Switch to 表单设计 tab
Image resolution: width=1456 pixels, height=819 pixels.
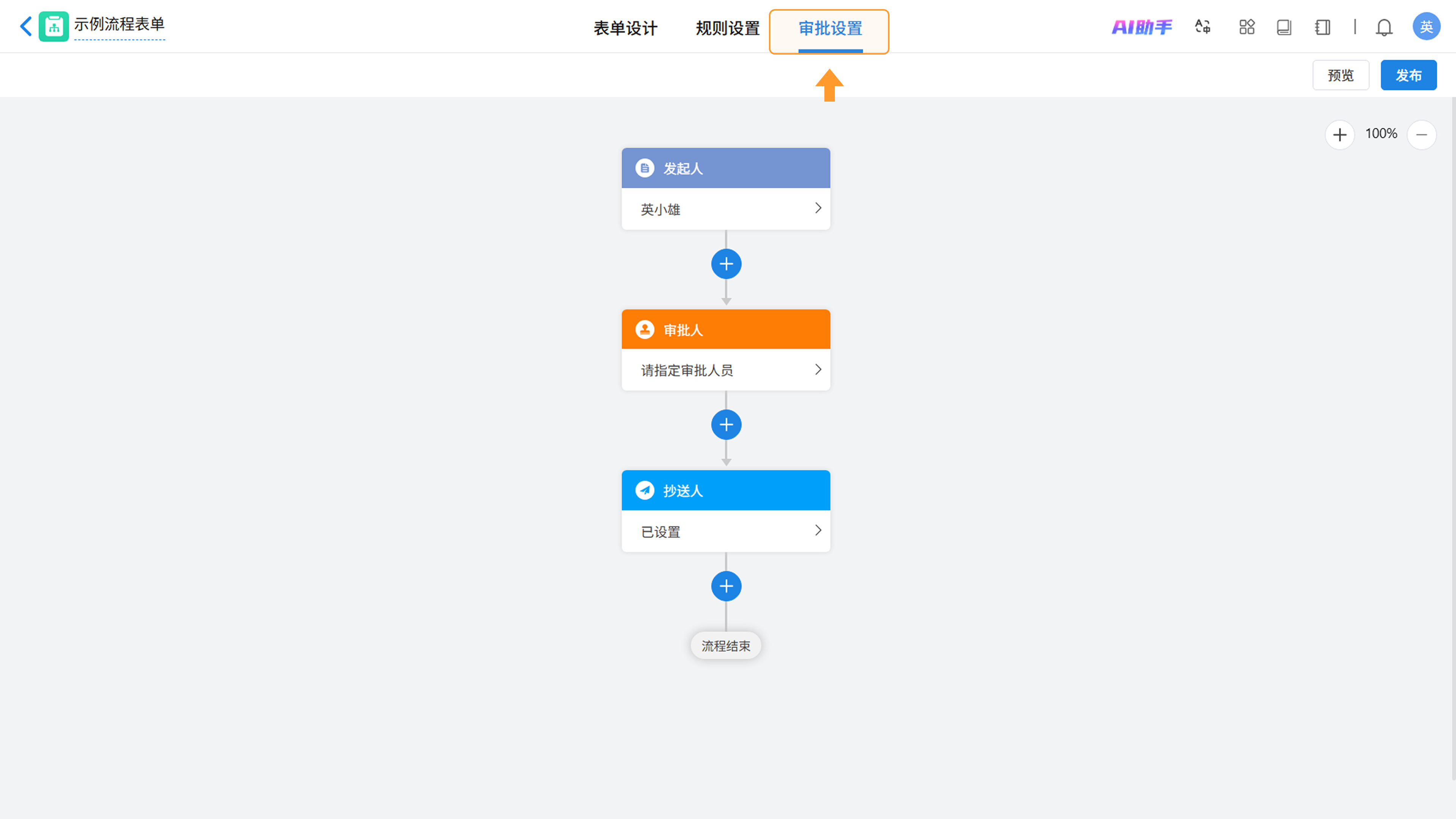[625, 28]
